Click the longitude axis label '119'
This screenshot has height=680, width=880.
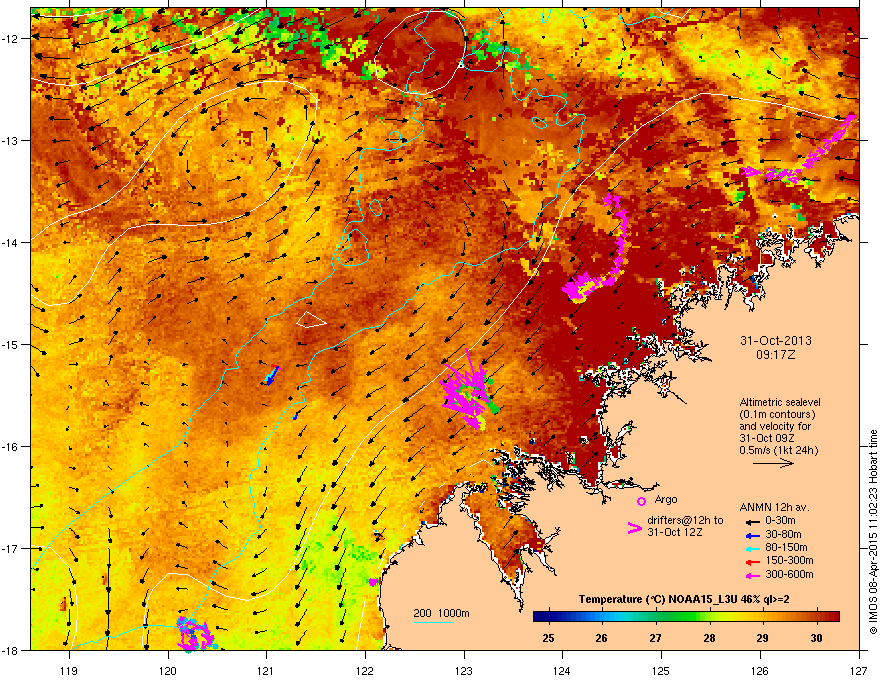point(69,671)
